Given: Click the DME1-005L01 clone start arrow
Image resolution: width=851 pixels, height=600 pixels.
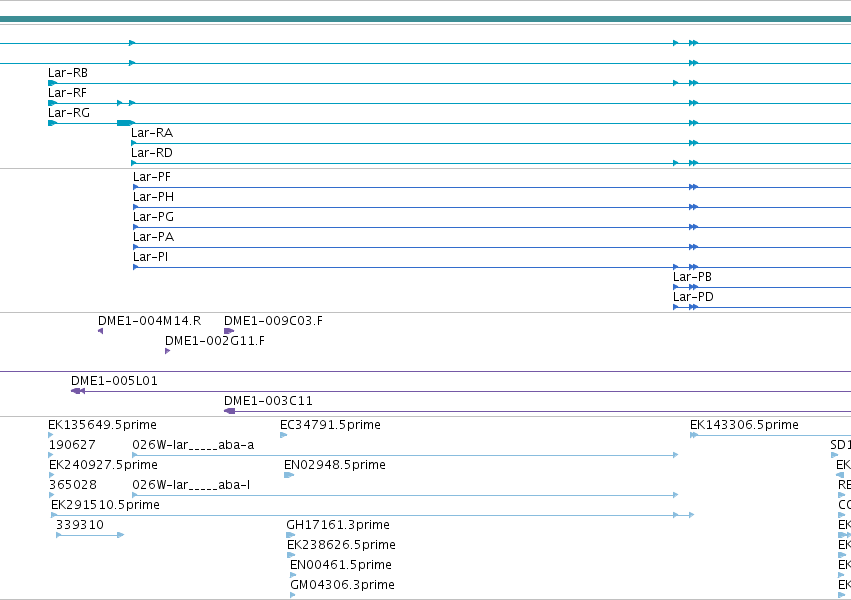Looking at the screenshot, I should pyautogui.click(x=78, y=391).
